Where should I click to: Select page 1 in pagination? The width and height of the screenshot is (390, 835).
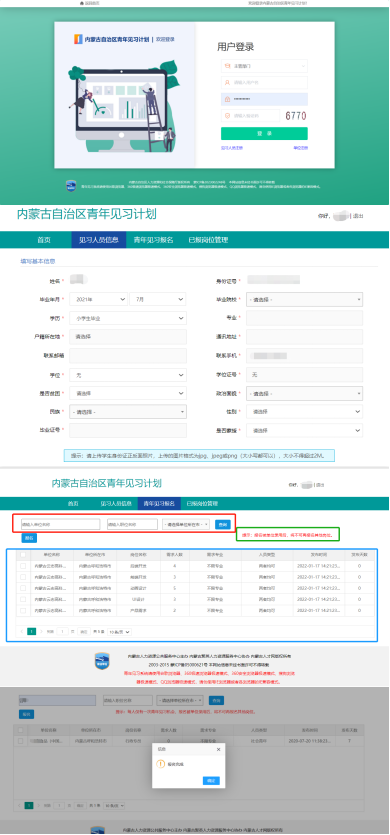[31, 632]
